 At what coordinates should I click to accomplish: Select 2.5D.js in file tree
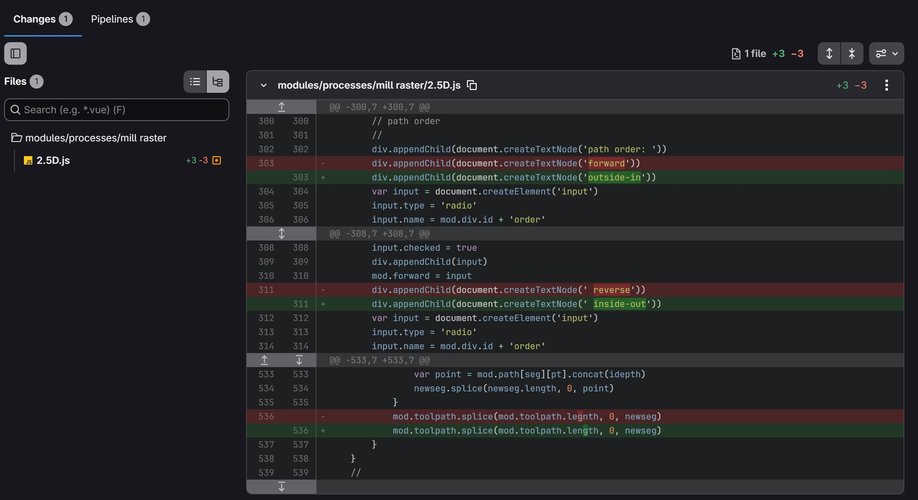[53, 160]
